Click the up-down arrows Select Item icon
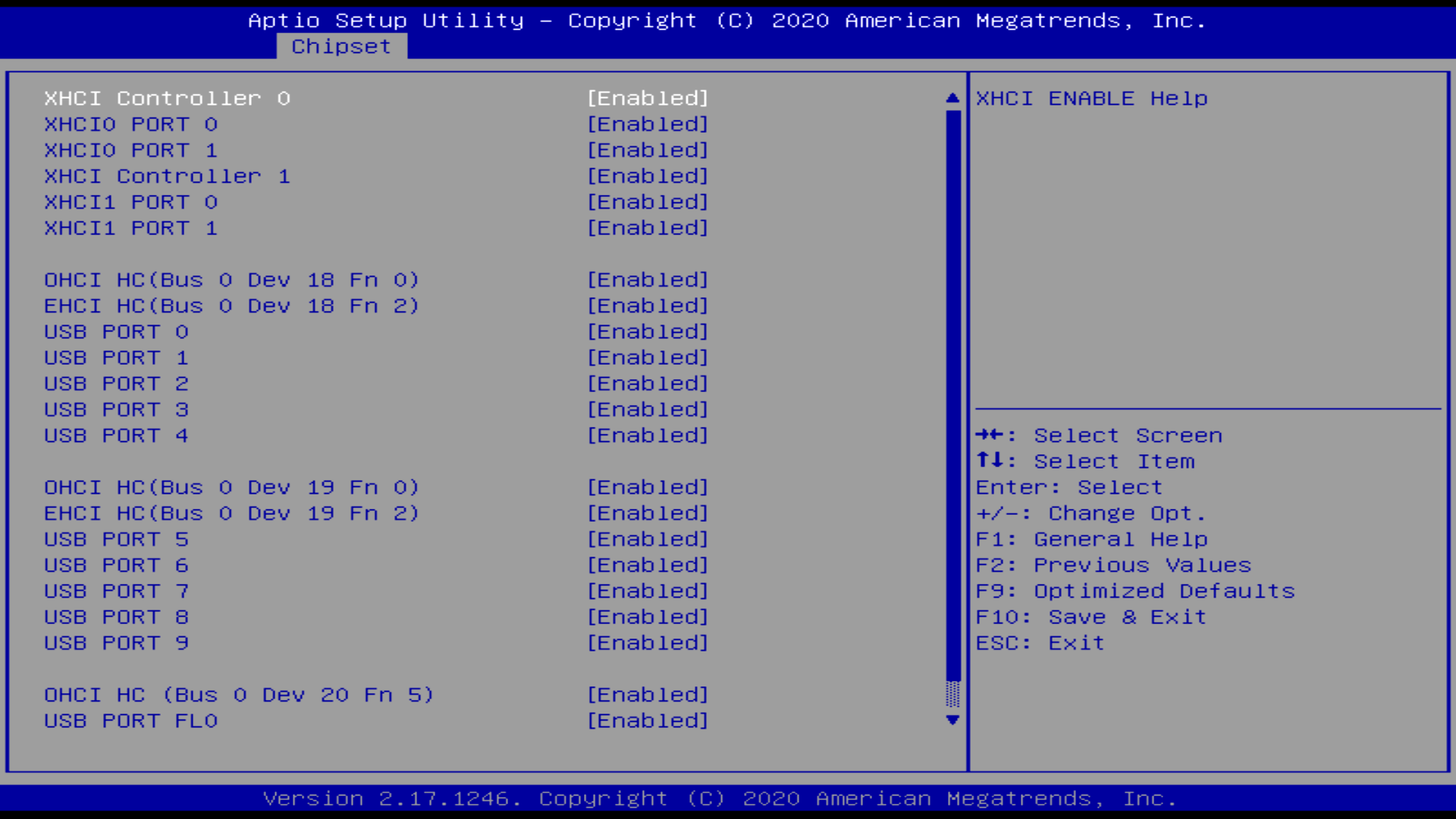1456x819 pixels. 990,461
